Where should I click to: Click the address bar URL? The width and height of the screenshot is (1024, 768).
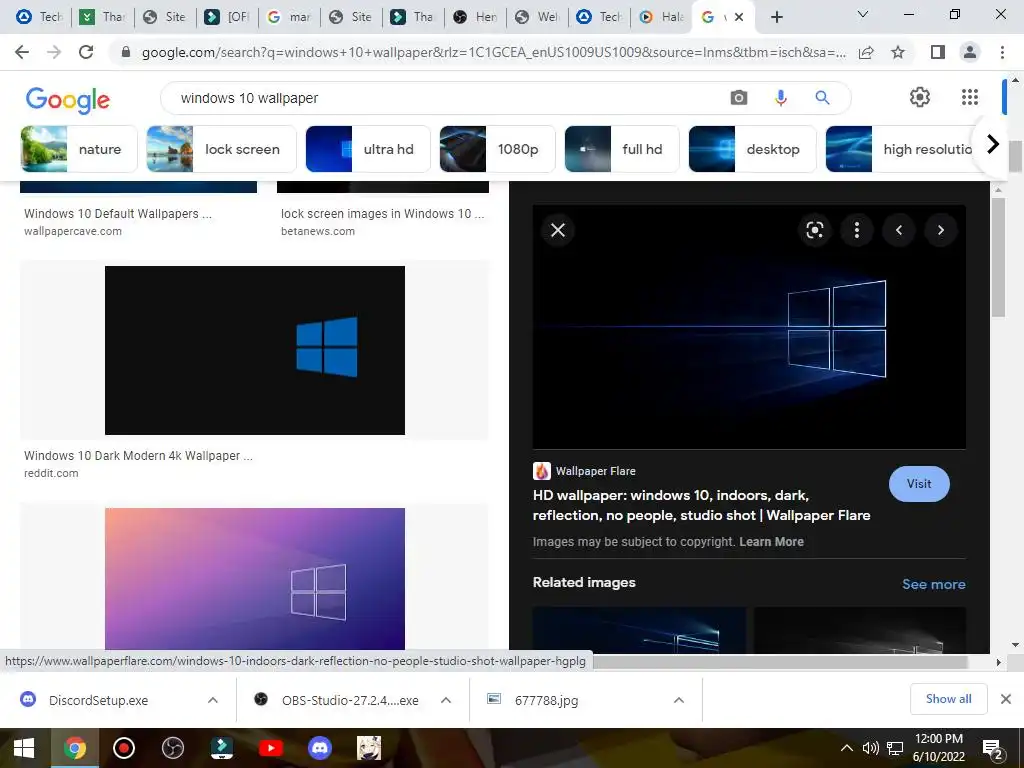(x=494, y=52)
